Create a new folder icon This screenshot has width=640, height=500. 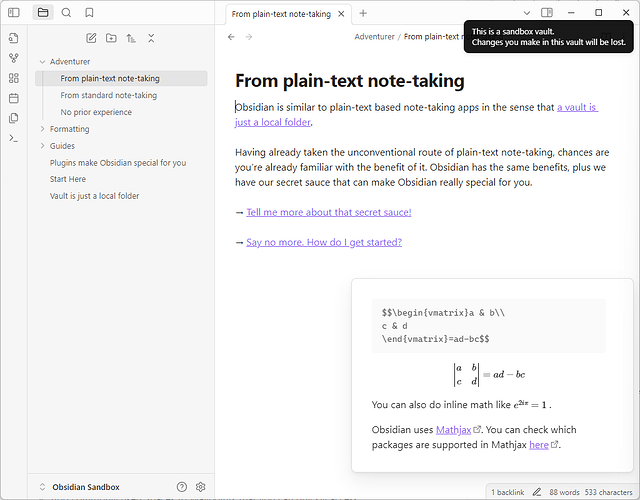[x=111, y=38]
